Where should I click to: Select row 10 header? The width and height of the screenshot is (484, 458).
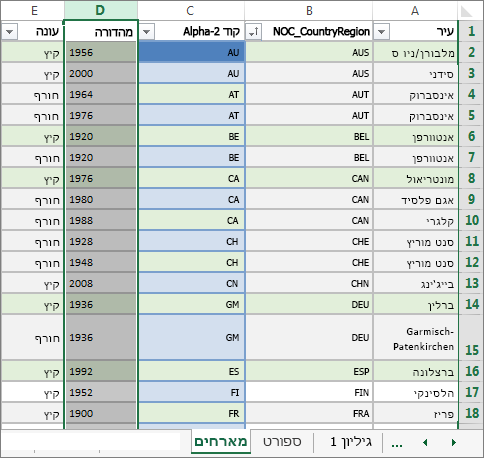471,220
